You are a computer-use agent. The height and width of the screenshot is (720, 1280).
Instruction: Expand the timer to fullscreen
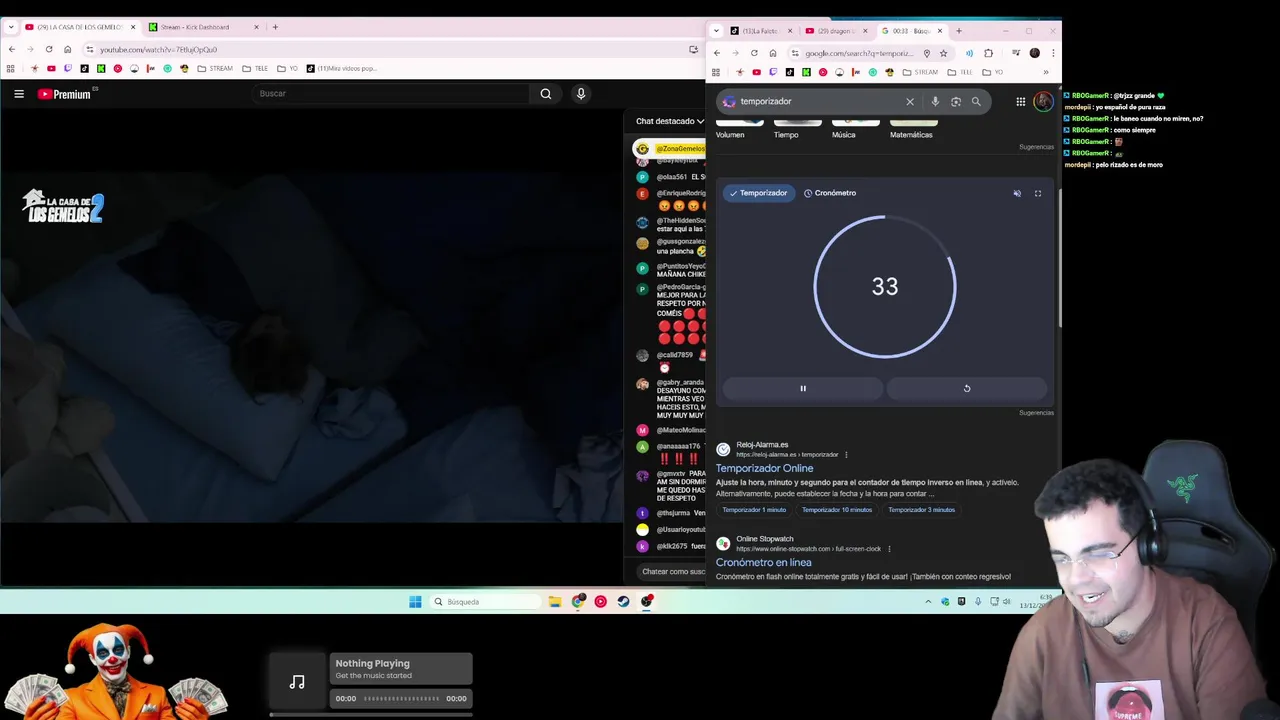[x=1038, y=193]
